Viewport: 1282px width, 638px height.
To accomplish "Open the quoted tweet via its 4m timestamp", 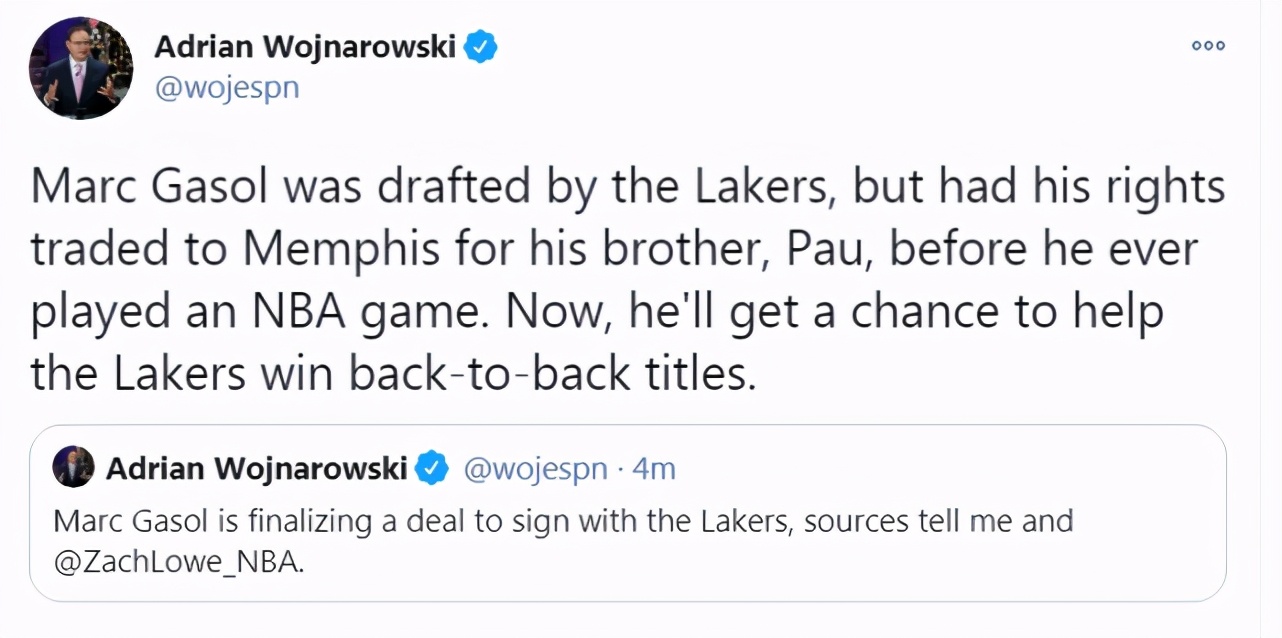I will tap(655, 468).
